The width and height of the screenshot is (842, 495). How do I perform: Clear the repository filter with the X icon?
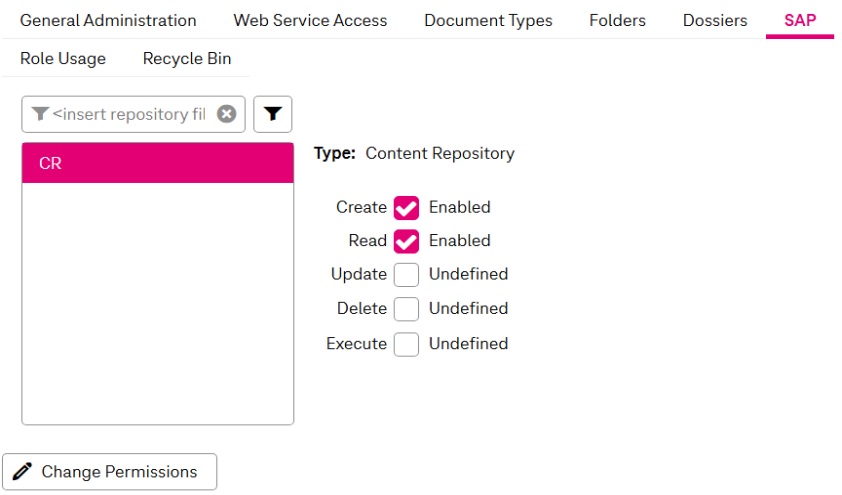(227, 114)
